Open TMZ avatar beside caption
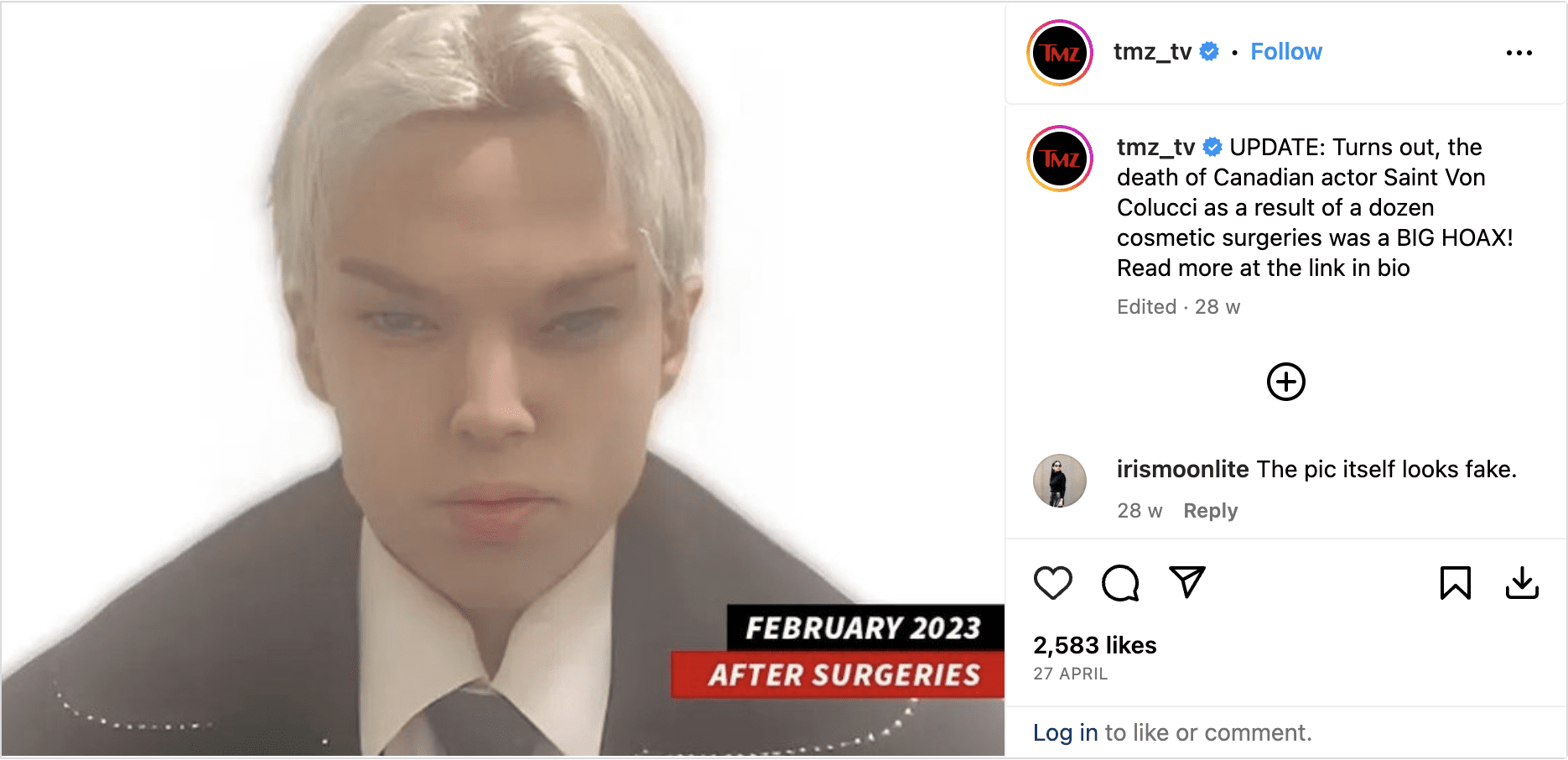 tap(1060, 159)
